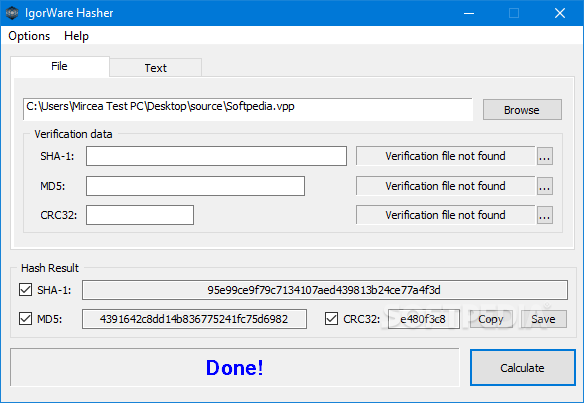Click the IgorWare Hasher app icon
The height and width of the screenshot is (403, 584).
(12, 13)
